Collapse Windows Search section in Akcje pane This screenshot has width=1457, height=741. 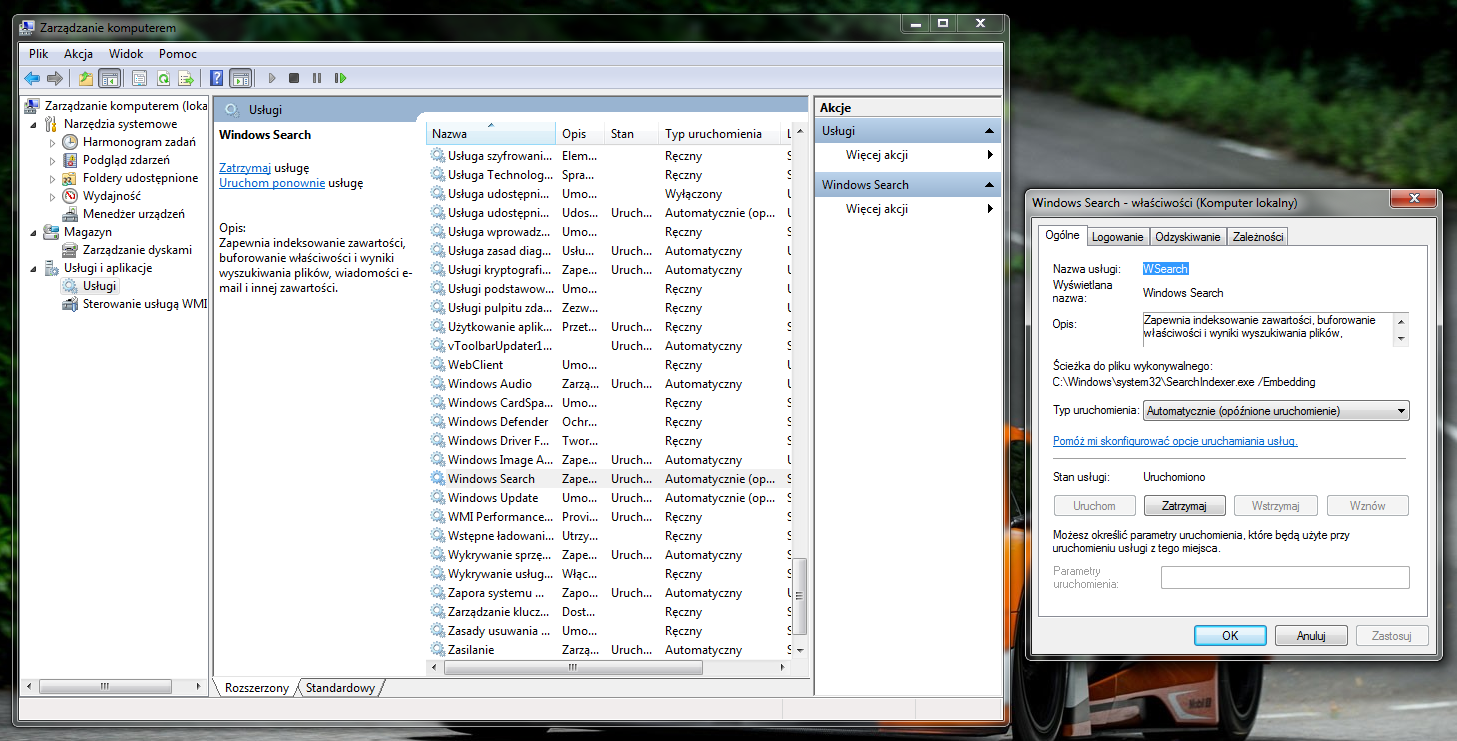click(x=989, y=185)
